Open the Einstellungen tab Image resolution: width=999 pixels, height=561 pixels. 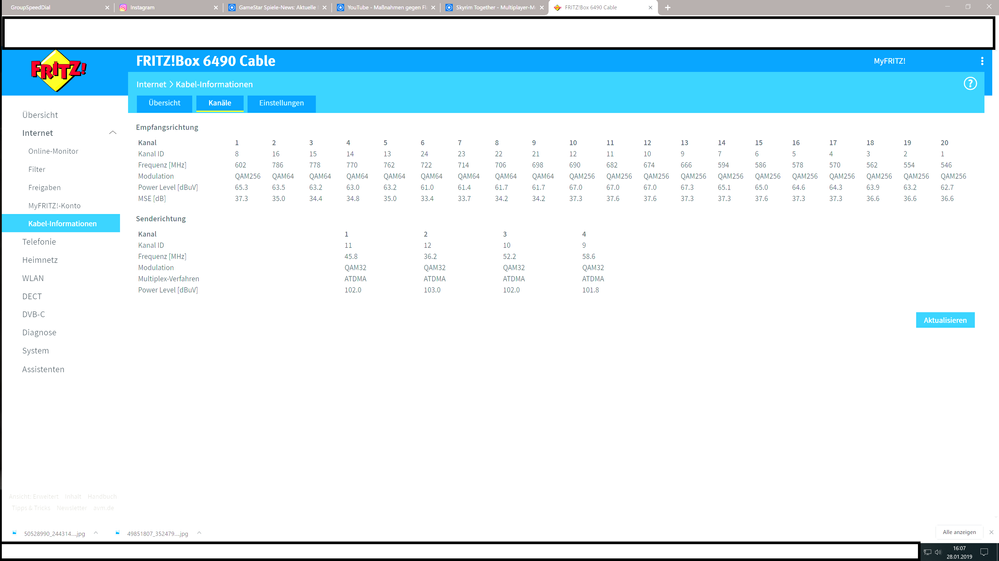pos(282,103)
